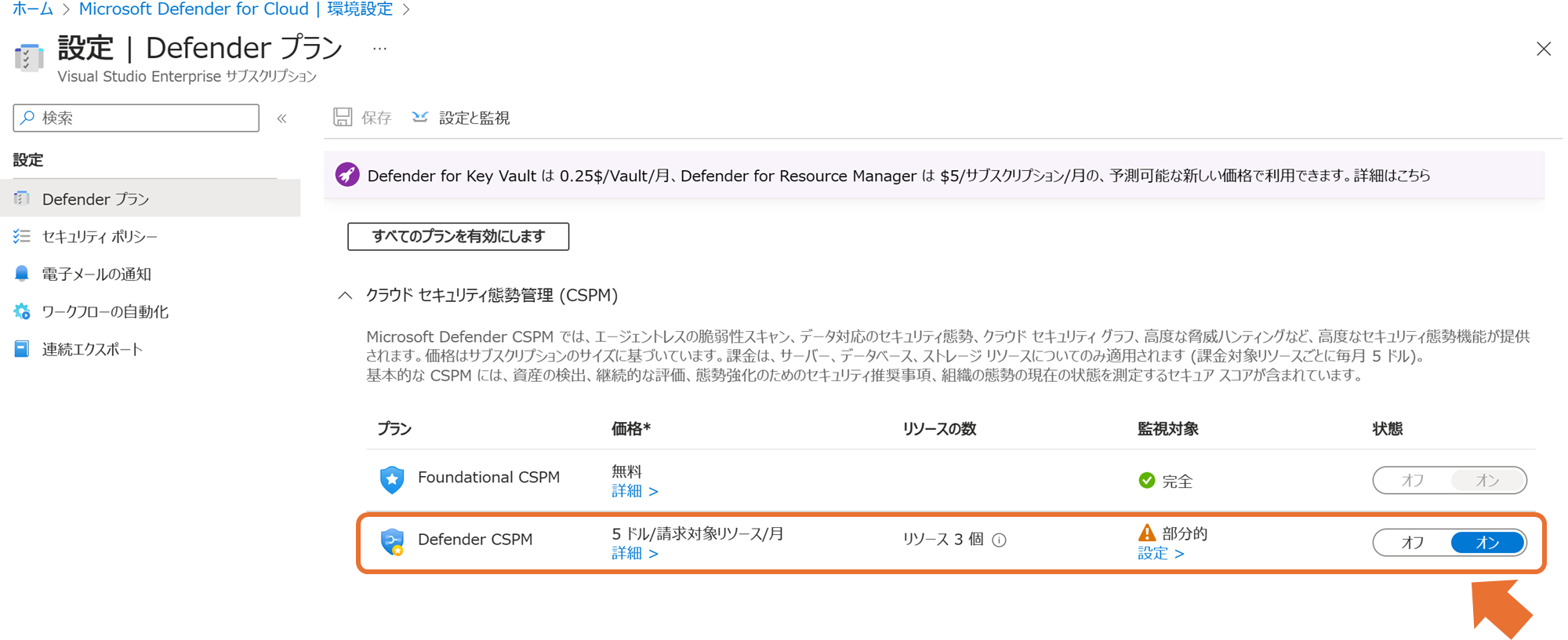The width and height of the screenshot is (1568, 640).
Task: Click the リソース 3 個 count text
Action: point(943,540)
